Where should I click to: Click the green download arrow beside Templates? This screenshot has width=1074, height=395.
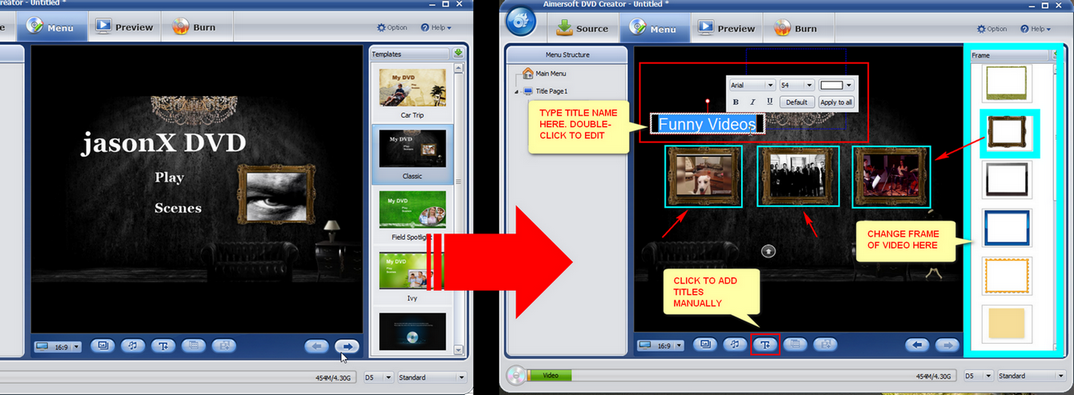coord(458,53)
